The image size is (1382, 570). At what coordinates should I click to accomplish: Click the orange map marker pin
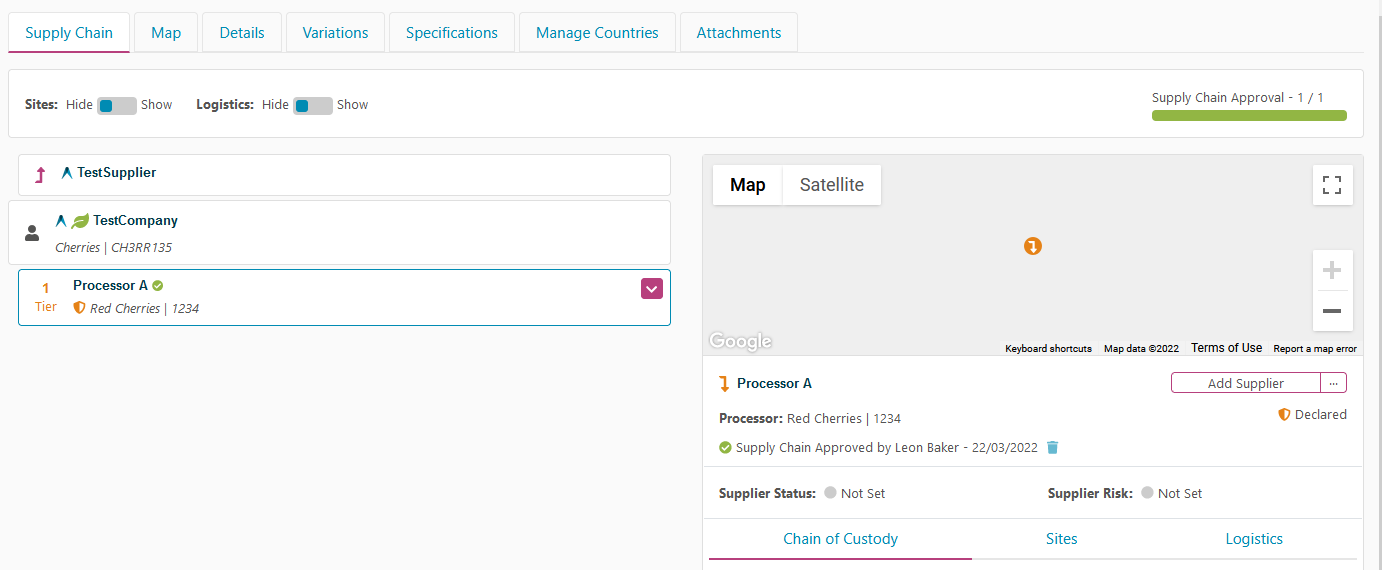[x=1033, y=246]
